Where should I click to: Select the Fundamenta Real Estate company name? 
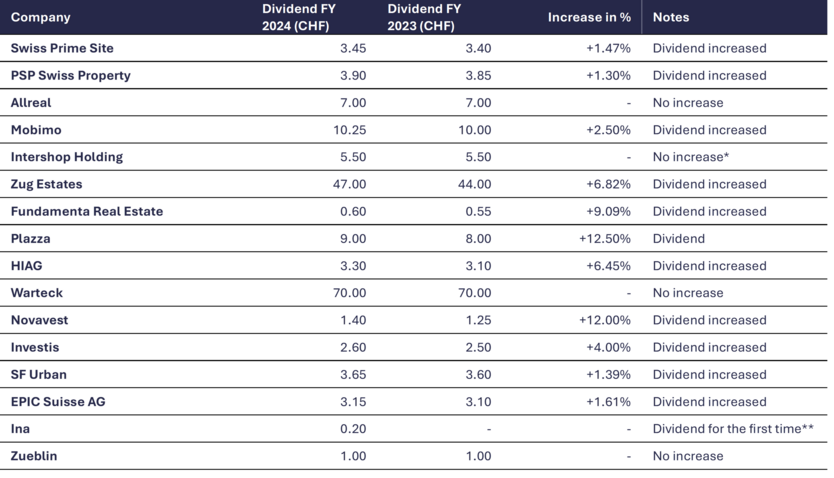point(87,211)
